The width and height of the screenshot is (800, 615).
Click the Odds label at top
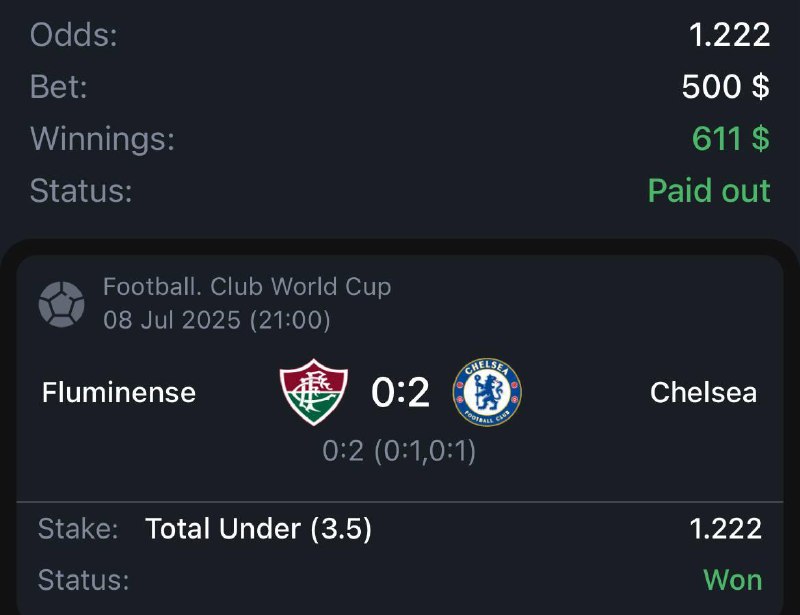point(74,35)
